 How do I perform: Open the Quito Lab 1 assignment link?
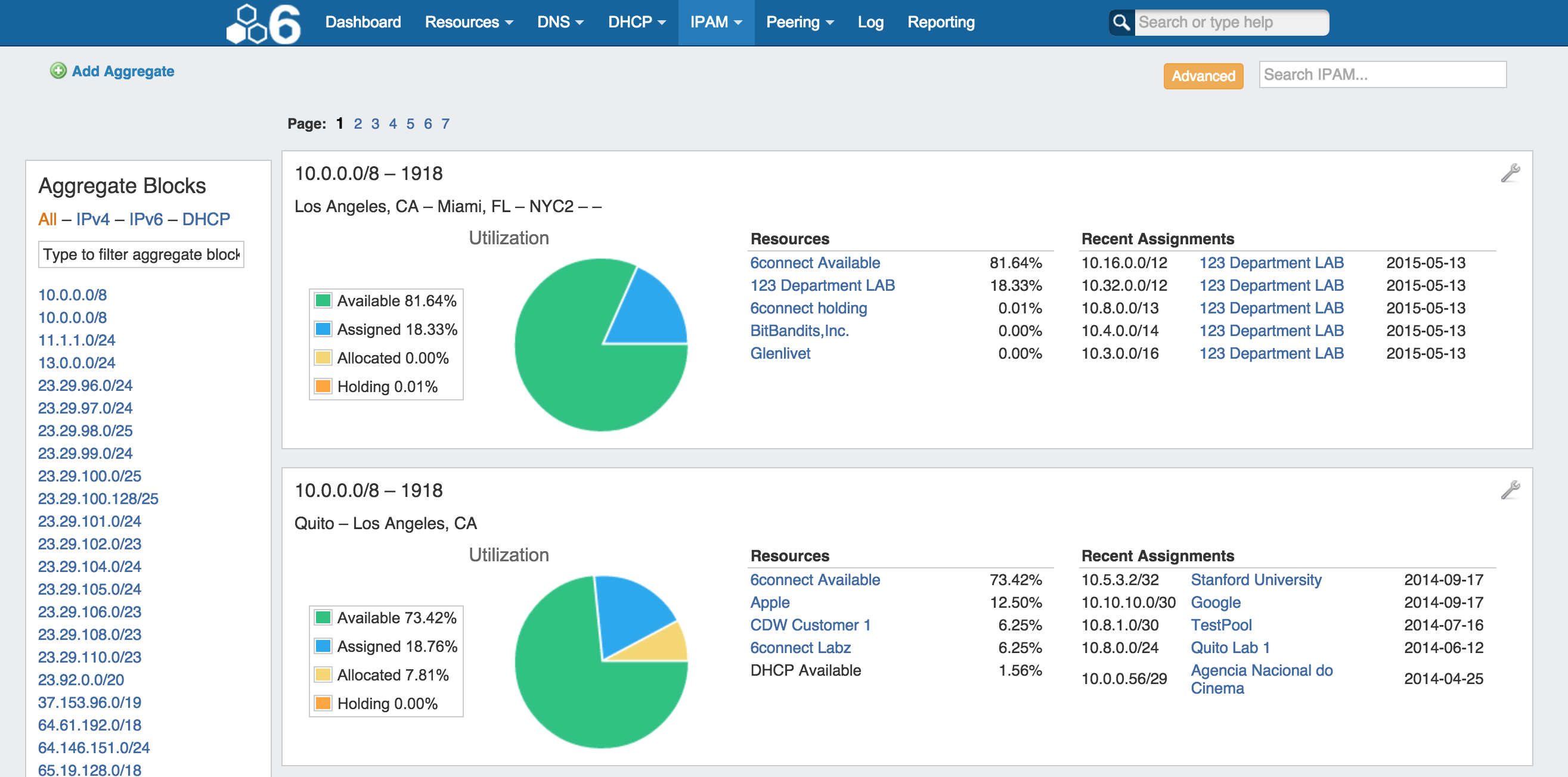click(1230, 647)
